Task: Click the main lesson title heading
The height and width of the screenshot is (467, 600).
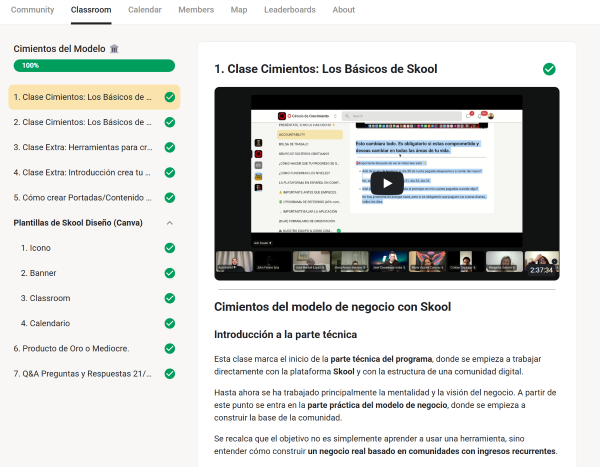Action: [326, 69]
